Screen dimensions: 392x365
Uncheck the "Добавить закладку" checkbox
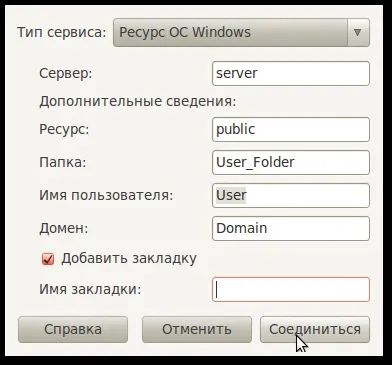48,259
